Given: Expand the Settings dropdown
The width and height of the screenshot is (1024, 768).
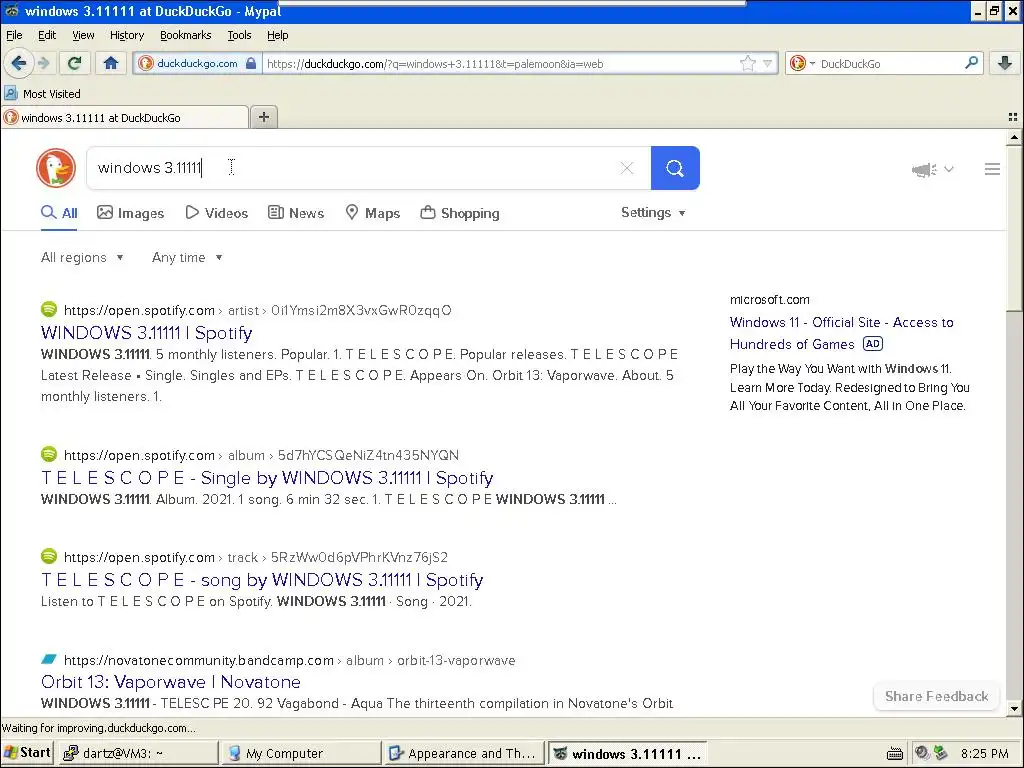Looking at the screenshot, I should coord(653,212).
